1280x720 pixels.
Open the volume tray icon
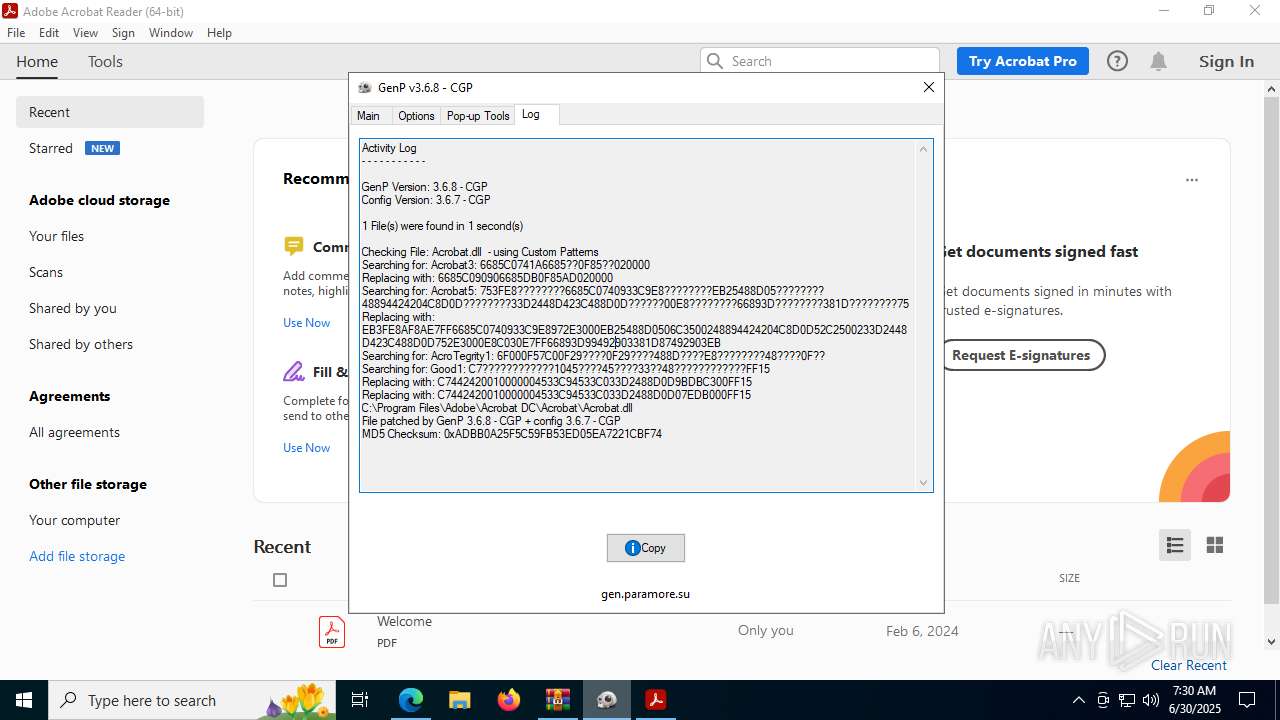1151,700
